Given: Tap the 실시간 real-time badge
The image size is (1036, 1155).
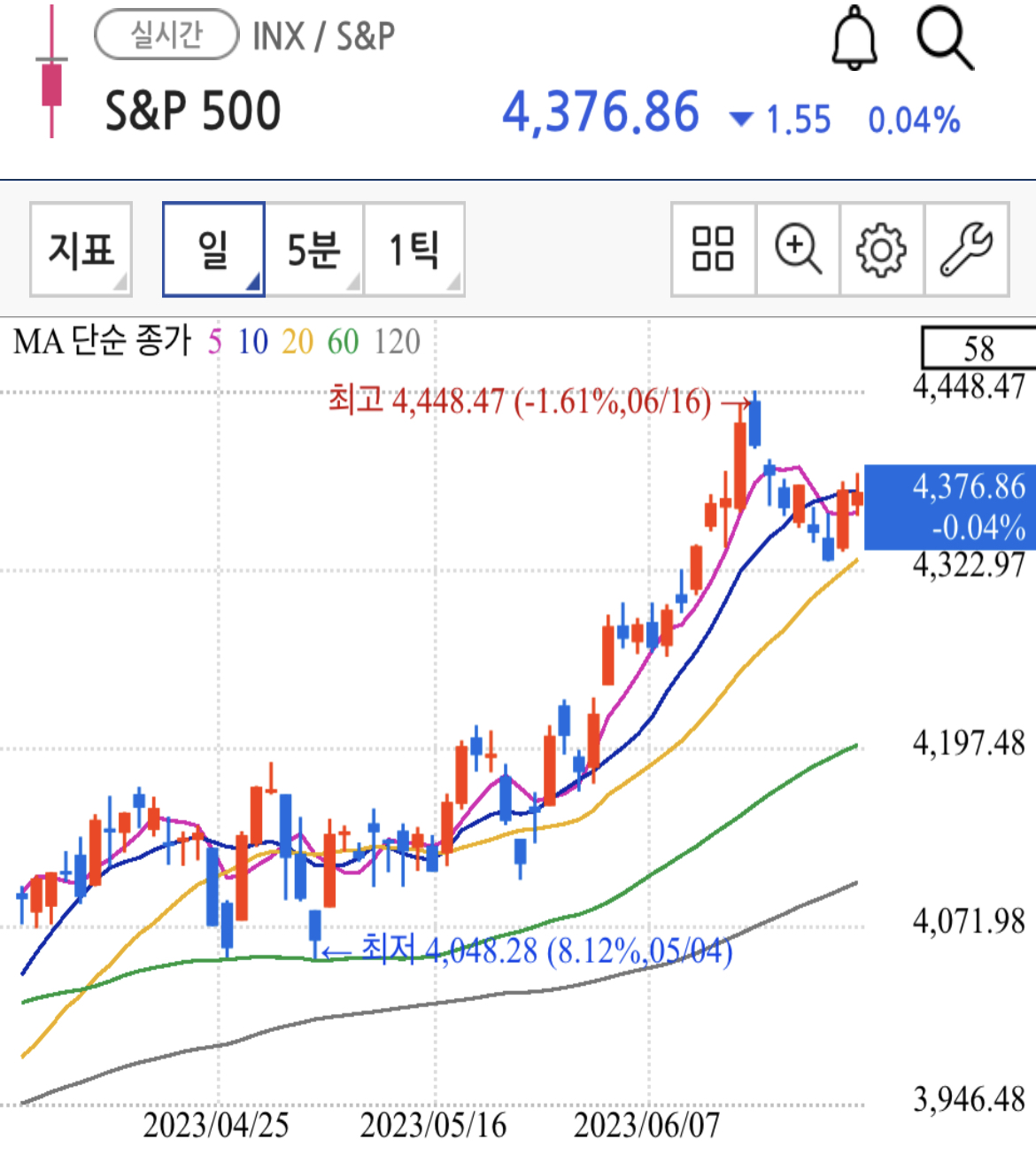Looking at the screenshot, I should point(166,35).
